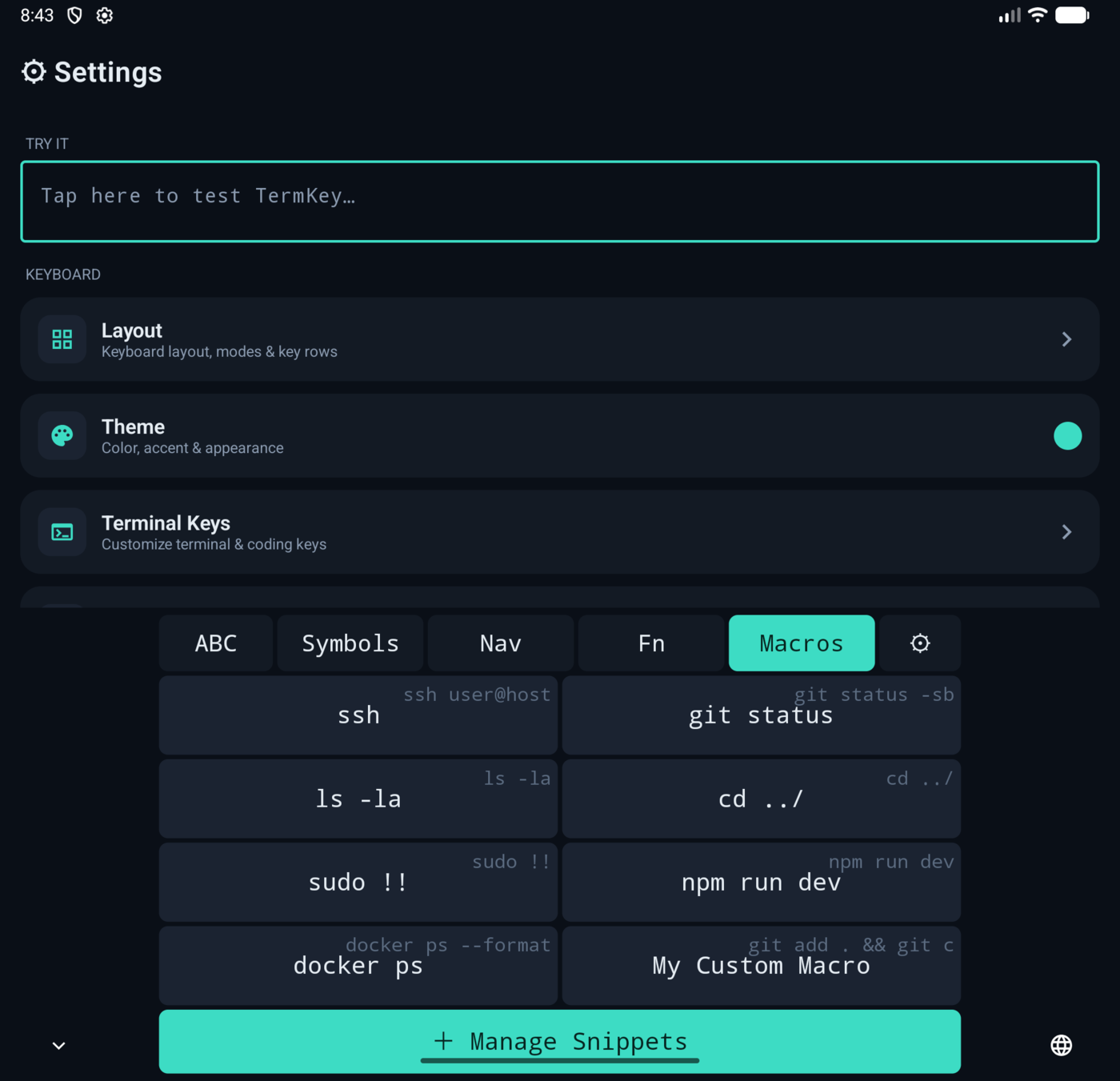This screenshot has height=1081, width=1120.
Task: Tap the ssh macro key
Action: point(358,715)
